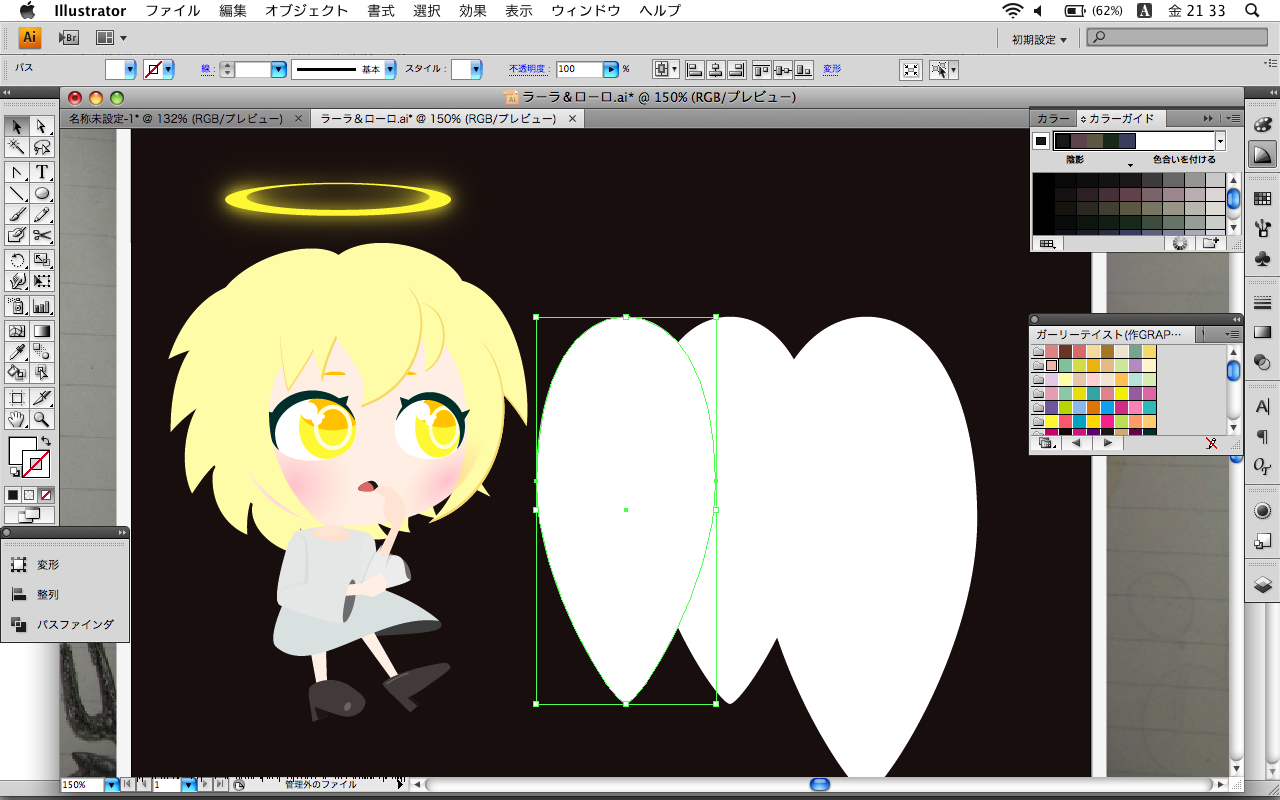Open the 初期設定 workspace switcher
Screen dimensions: 1280x800
[1039, 39]
